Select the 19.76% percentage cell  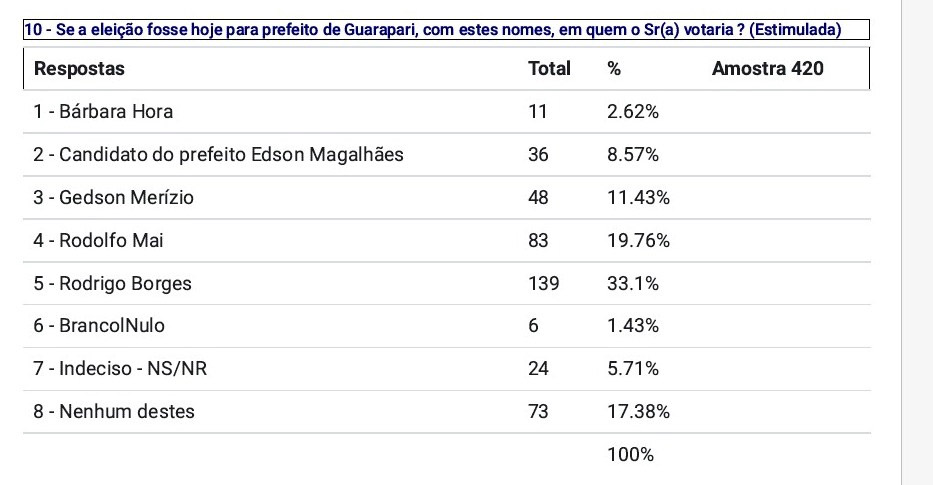pos(638,241)
